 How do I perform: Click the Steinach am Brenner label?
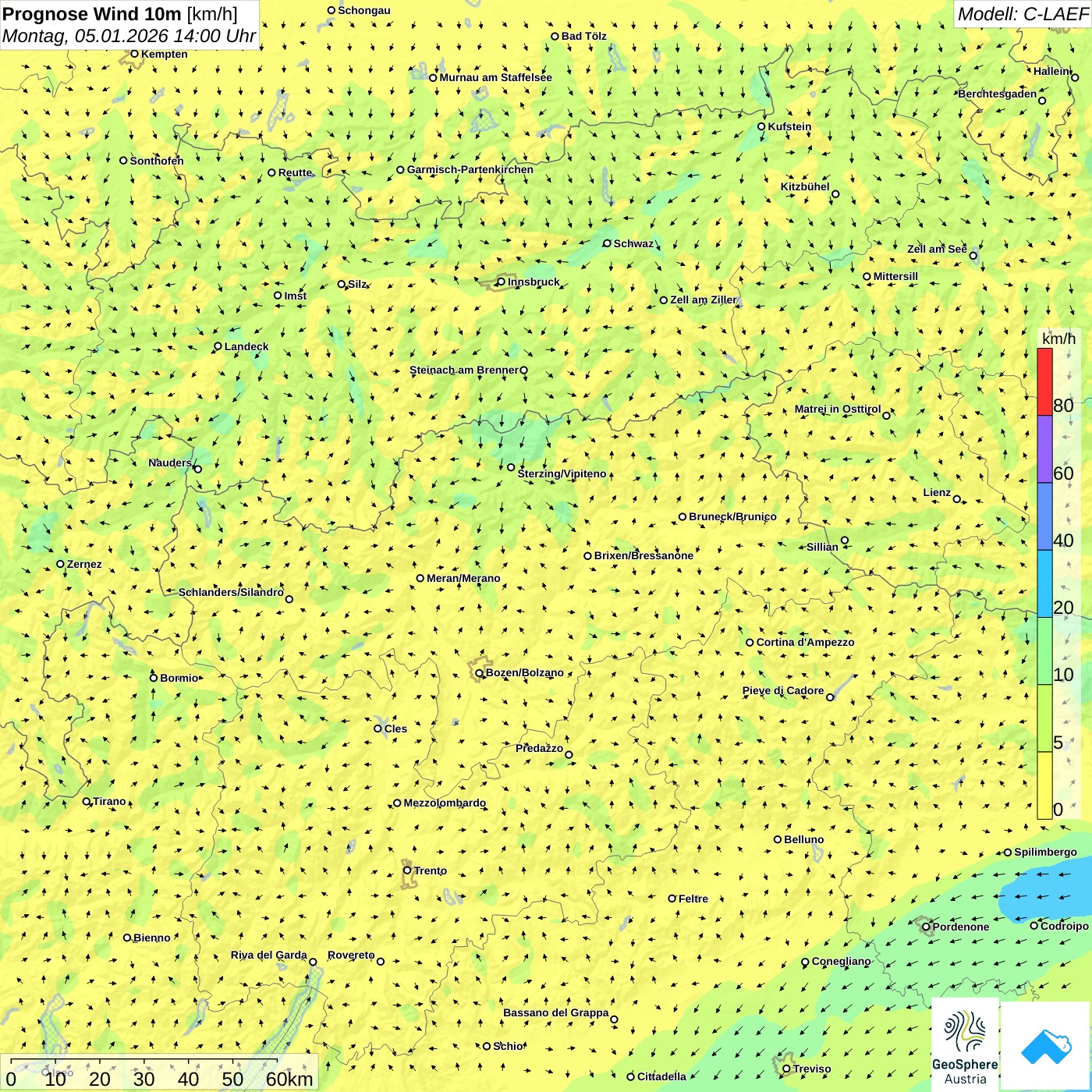click(x=463, y=370)
